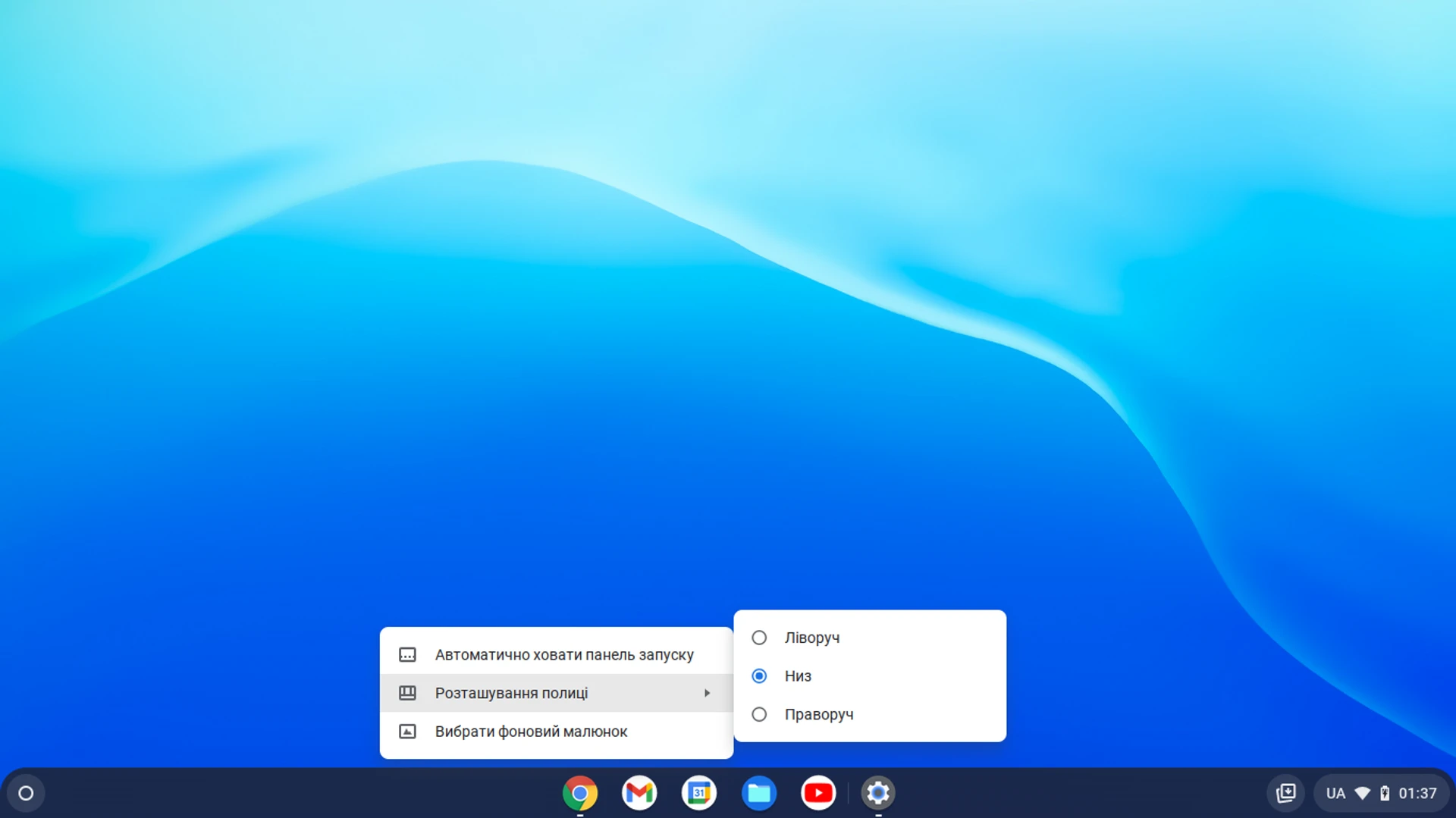Open the UA input language menu
Screen dimensions: 1456x818
pyautogui.click(x=1337, y=792)
